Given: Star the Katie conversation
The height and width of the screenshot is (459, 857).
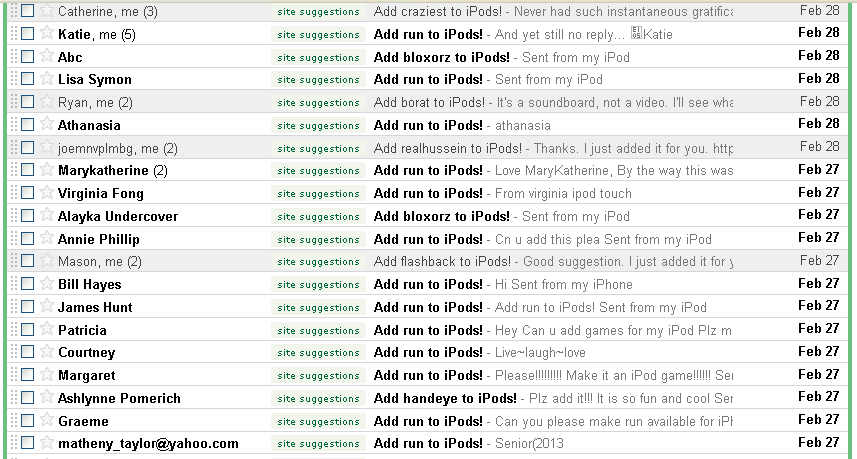Looking at the screenshot, I should [x=47, y=34].
